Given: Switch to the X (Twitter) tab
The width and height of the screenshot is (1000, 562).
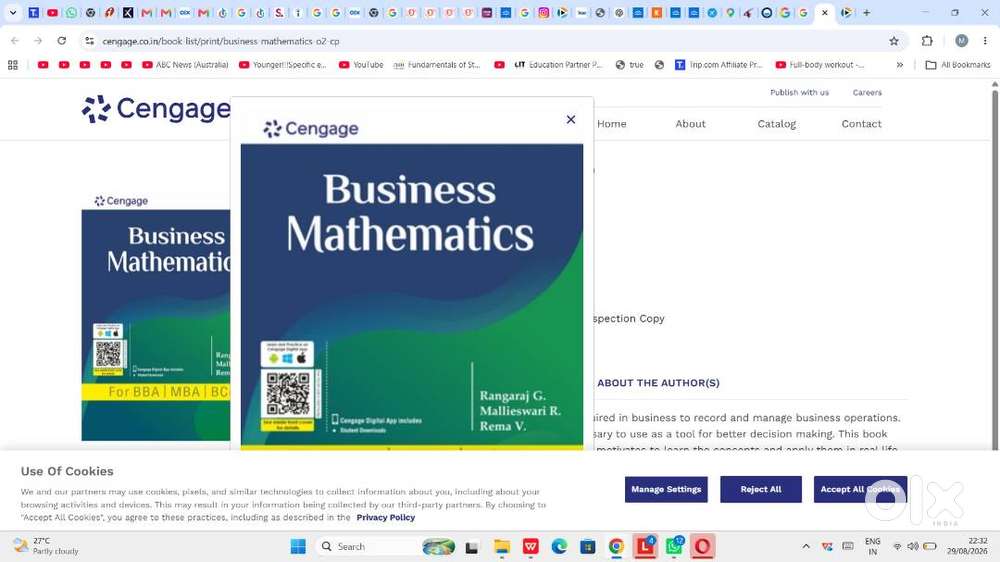Looking at the screenshot, I should pos(128,12).
